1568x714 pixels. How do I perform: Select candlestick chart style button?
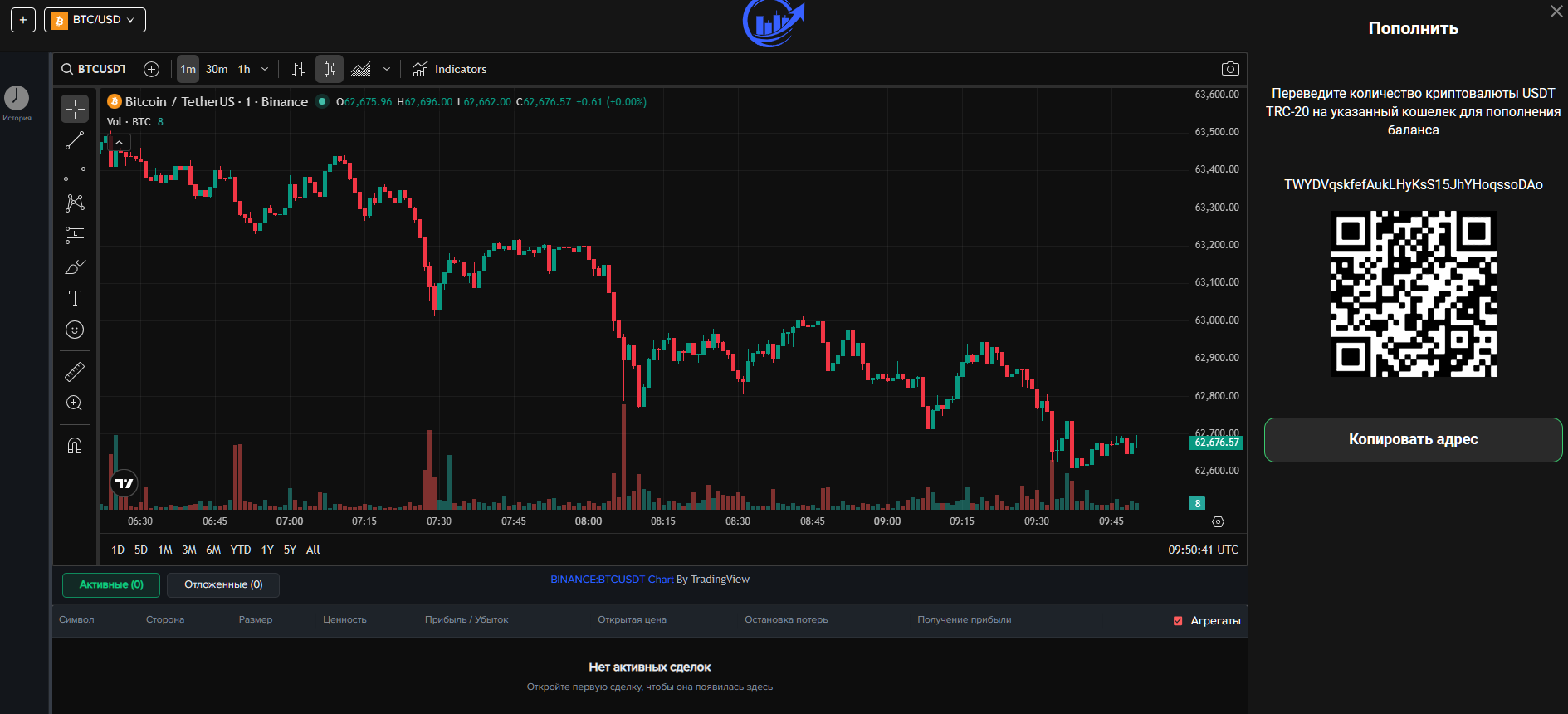[330, 69]
